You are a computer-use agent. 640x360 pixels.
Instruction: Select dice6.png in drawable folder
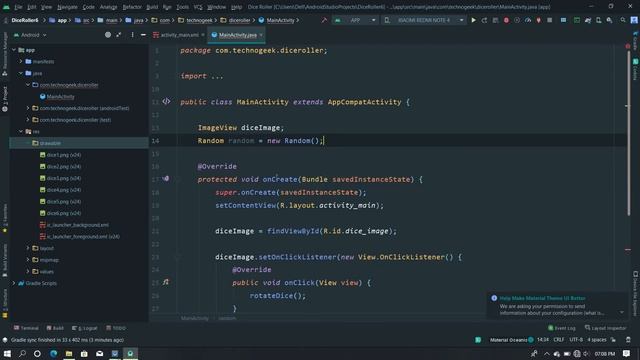[63, 213]
